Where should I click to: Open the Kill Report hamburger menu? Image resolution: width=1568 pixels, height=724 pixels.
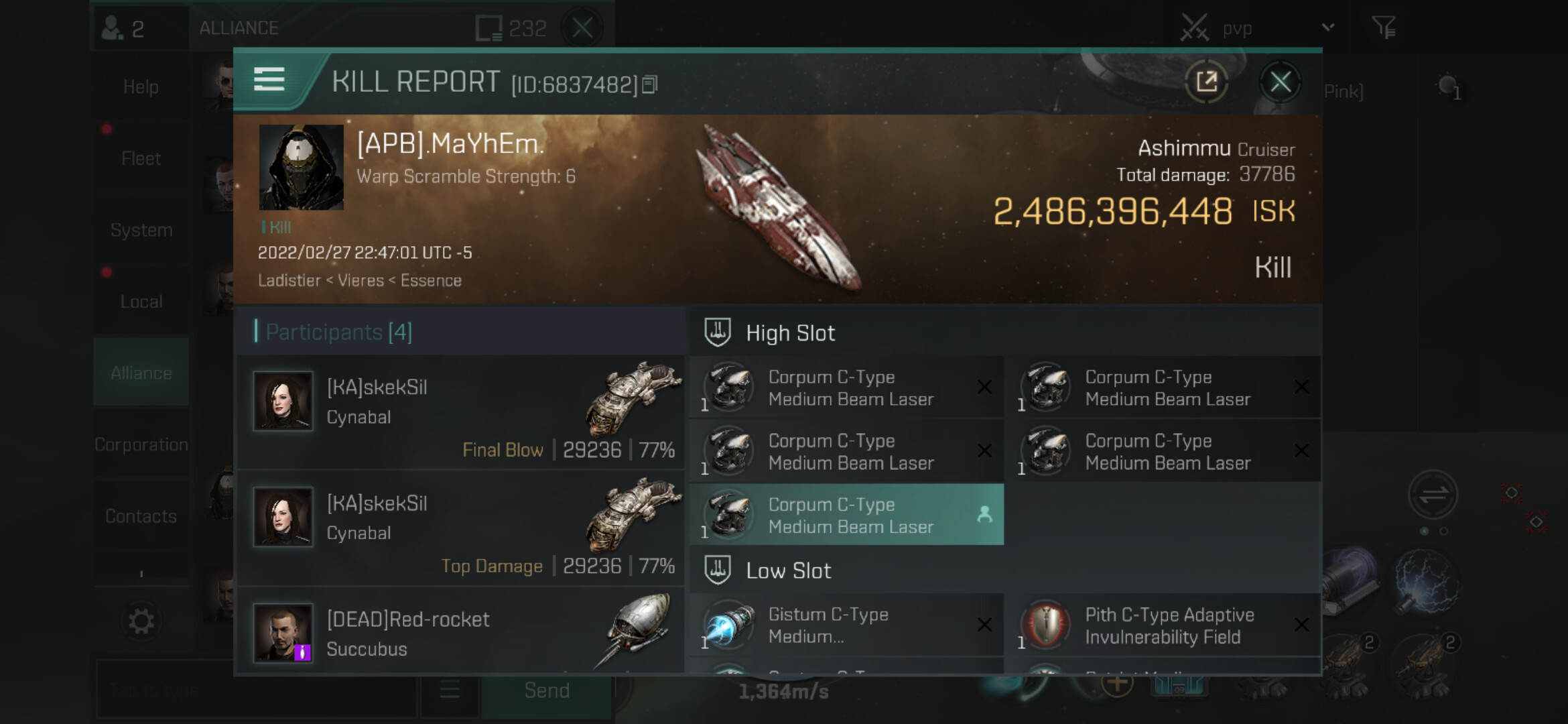(x=269, y=80)
